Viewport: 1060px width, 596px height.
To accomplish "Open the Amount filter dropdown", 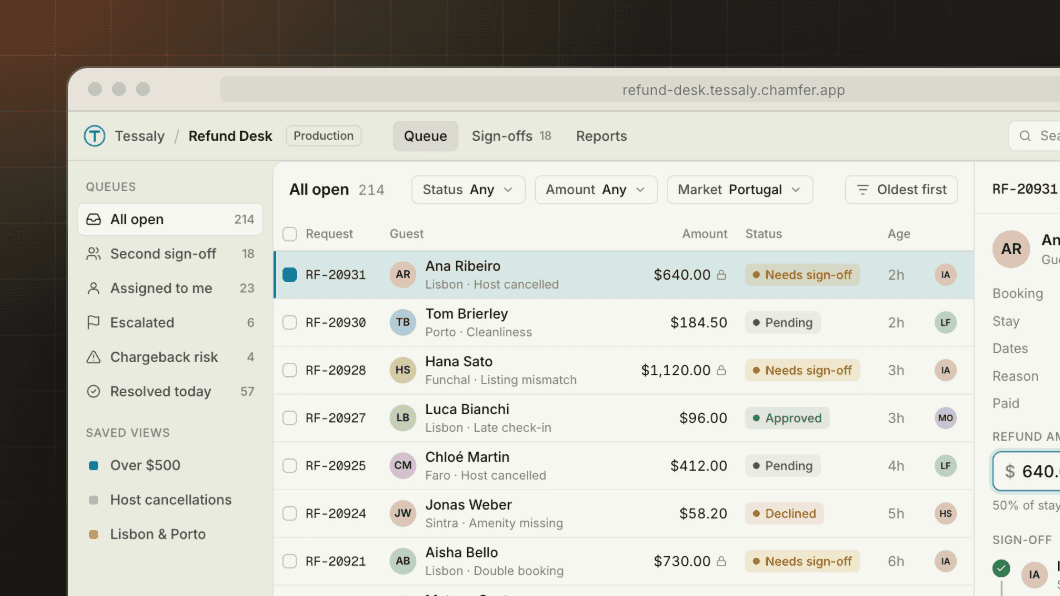I will 596,190.
